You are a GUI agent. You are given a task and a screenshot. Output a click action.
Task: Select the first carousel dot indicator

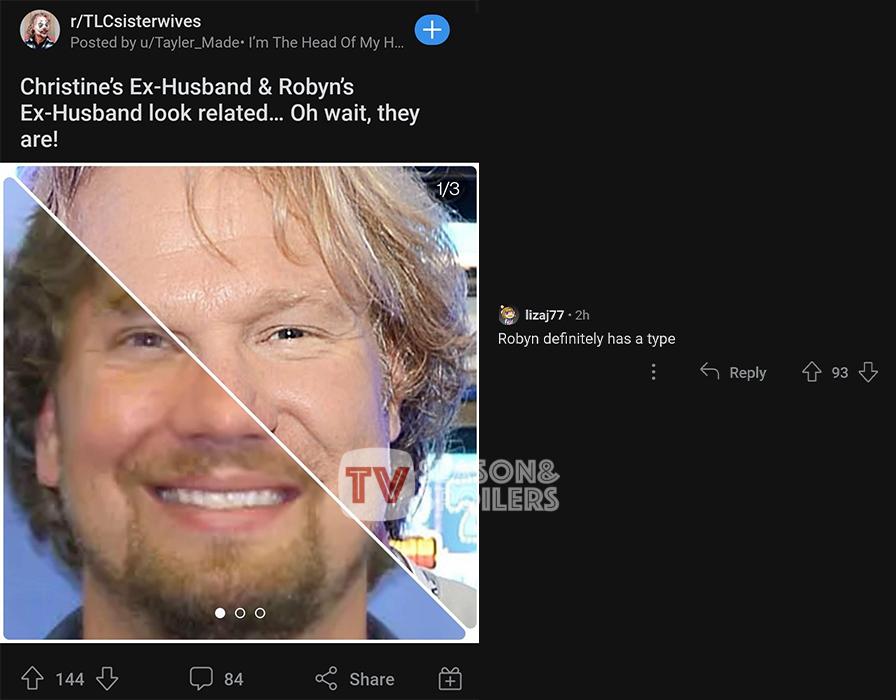pyautogui.click(x=220, y=613)
